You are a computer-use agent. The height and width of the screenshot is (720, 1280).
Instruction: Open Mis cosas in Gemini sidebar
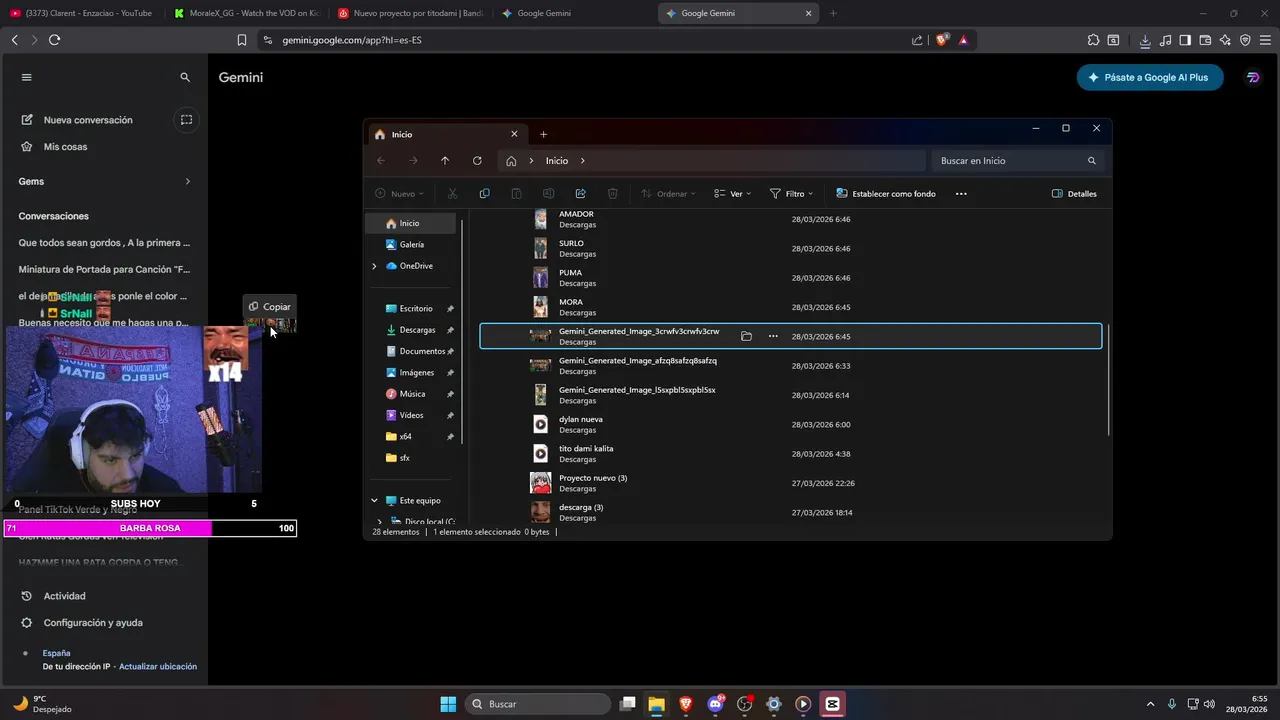point(65,147)
